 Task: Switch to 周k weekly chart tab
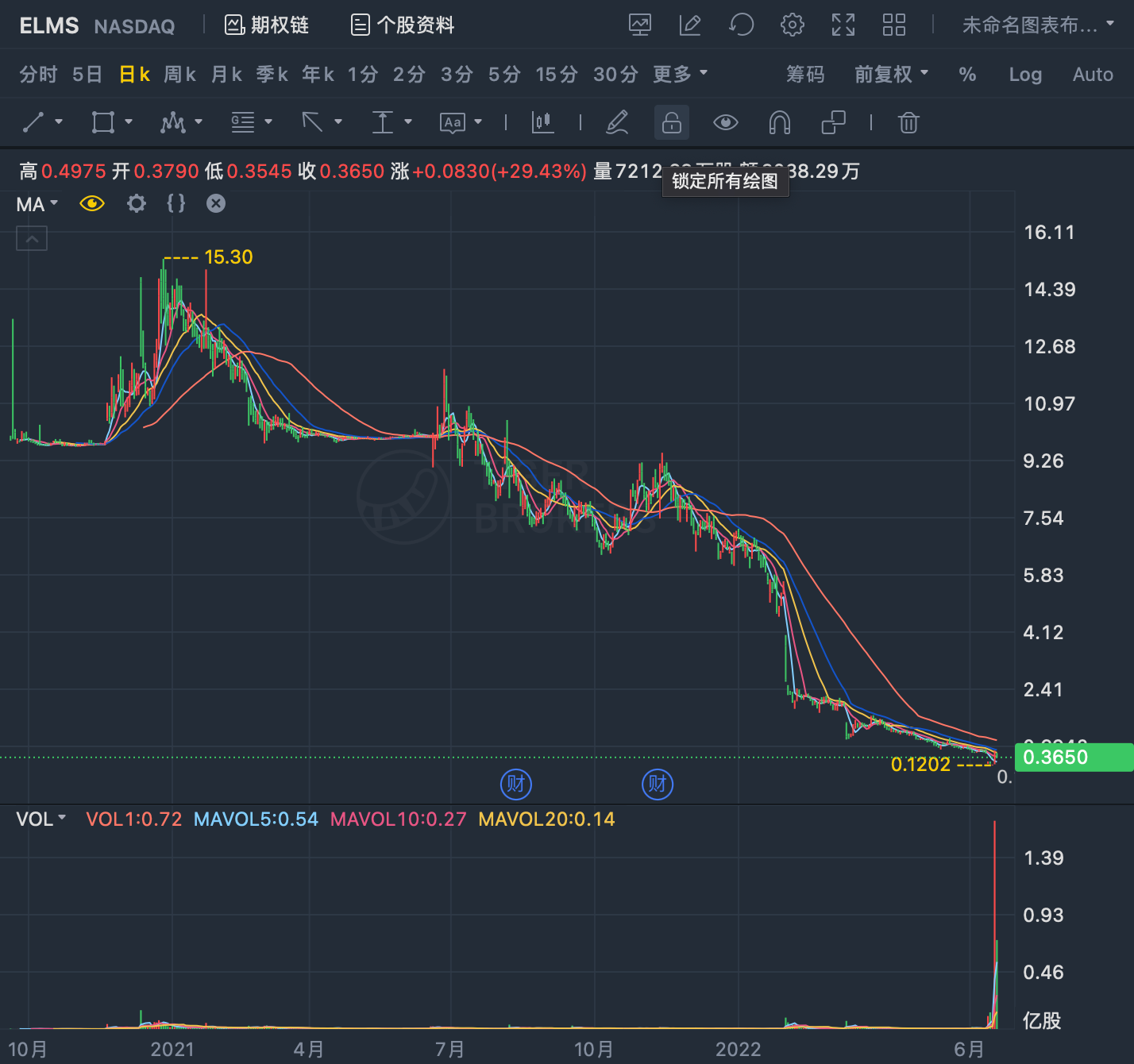179,74
